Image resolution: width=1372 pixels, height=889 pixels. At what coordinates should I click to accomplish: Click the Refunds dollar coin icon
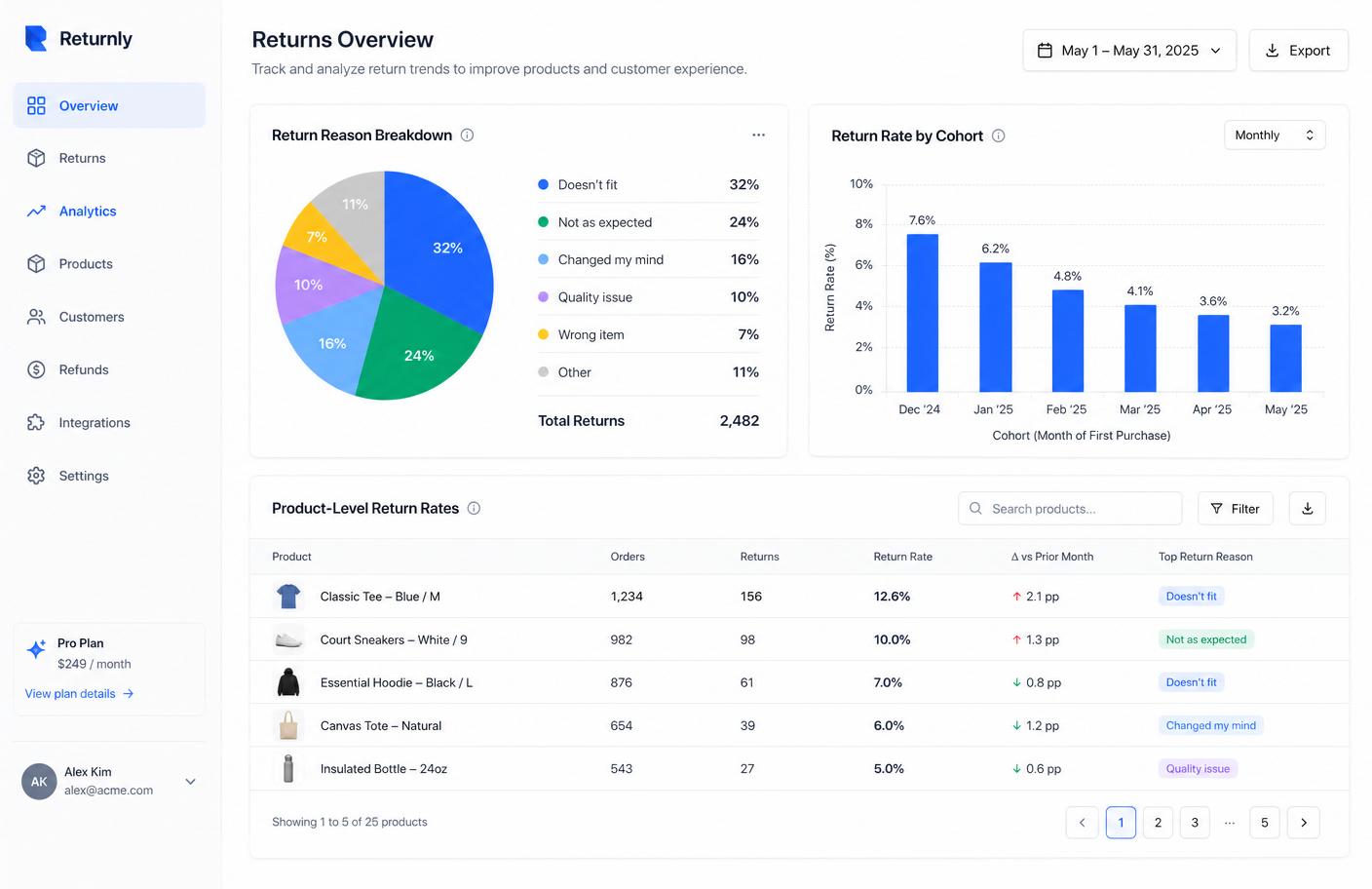tap(36, 369)
